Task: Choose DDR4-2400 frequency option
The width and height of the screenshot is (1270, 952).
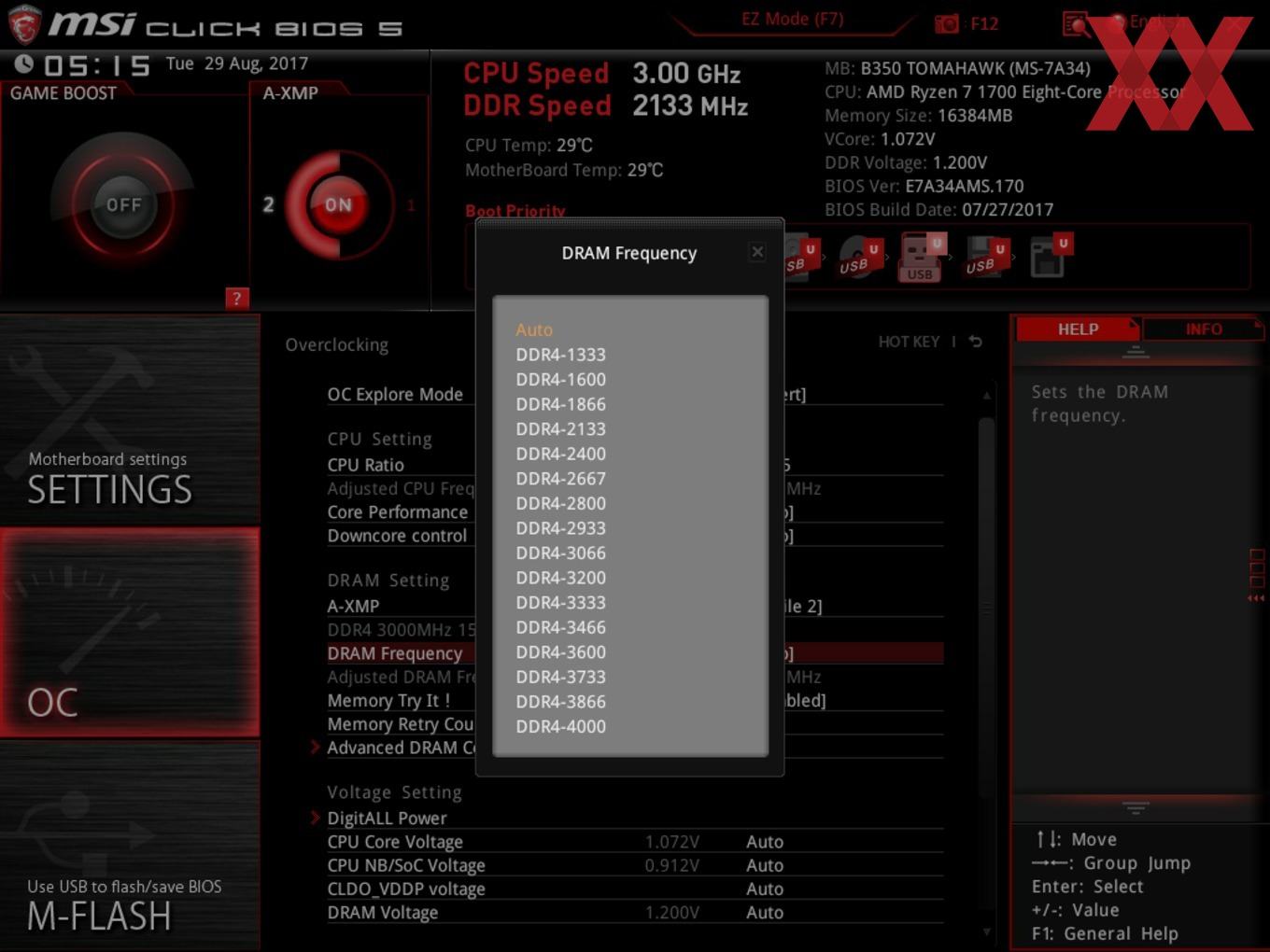Action: [x=560, y=454]
